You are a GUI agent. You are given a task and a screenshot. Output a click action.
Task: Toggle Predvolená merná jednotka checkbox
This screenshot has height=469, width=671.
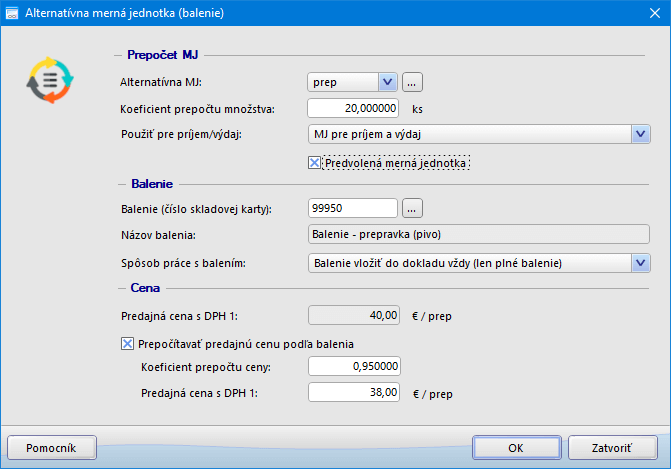pyautogui.click(x=315, y=162)
